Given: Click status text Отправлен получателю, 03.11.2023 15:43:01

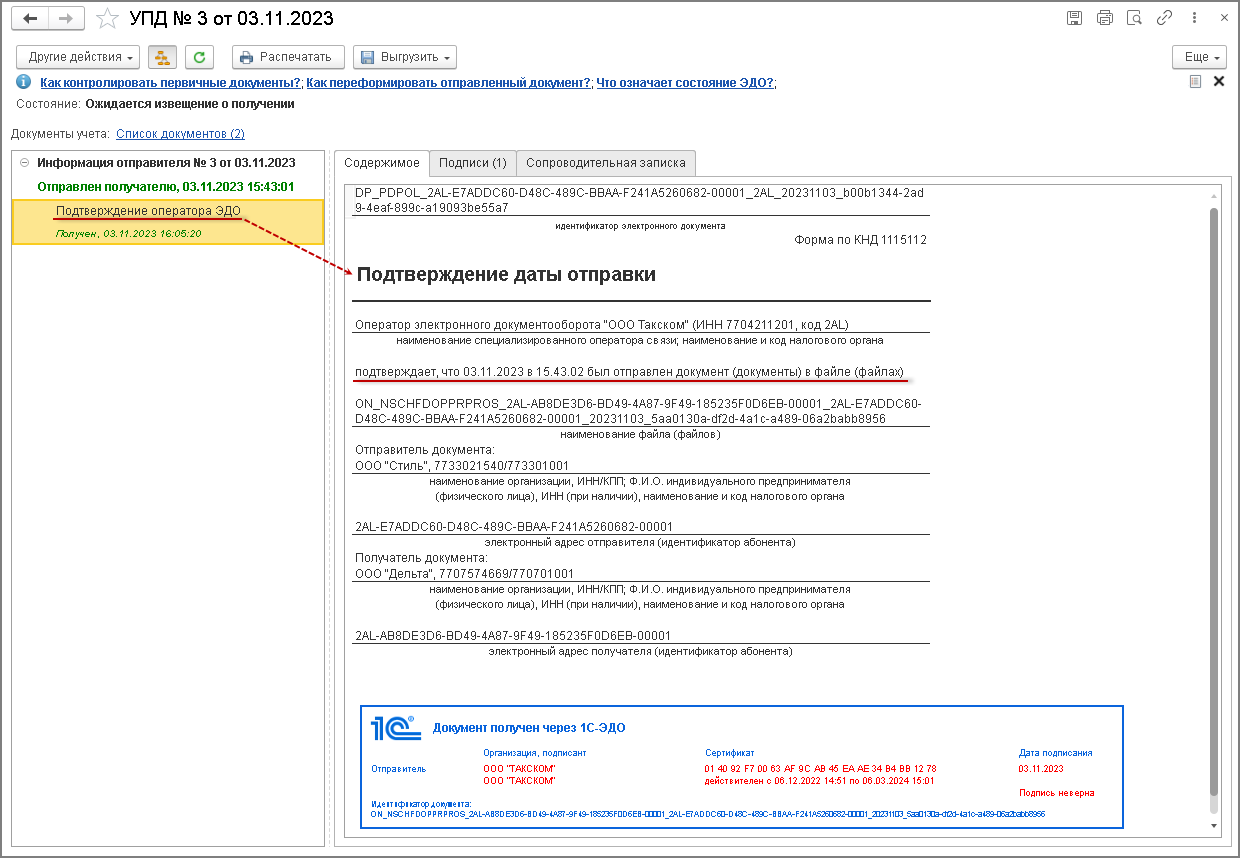Looking at the screenshot, I should click(x=165, y=186).
